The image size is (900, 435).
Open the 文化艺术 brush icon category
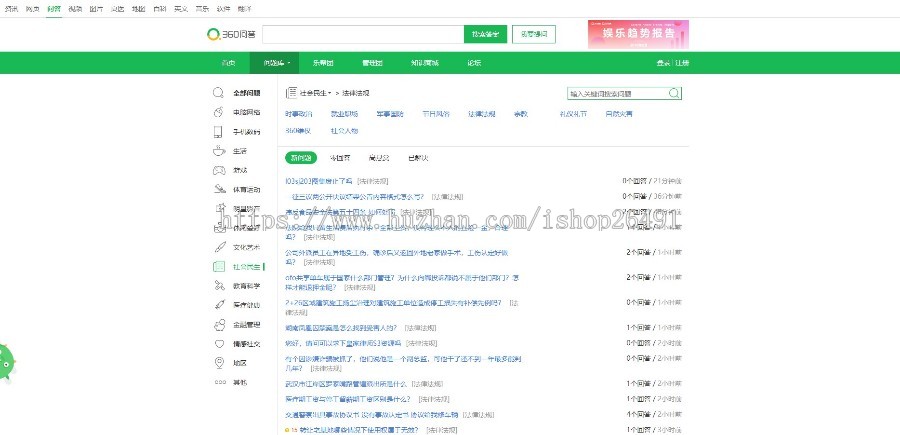(x=218, y=247)
